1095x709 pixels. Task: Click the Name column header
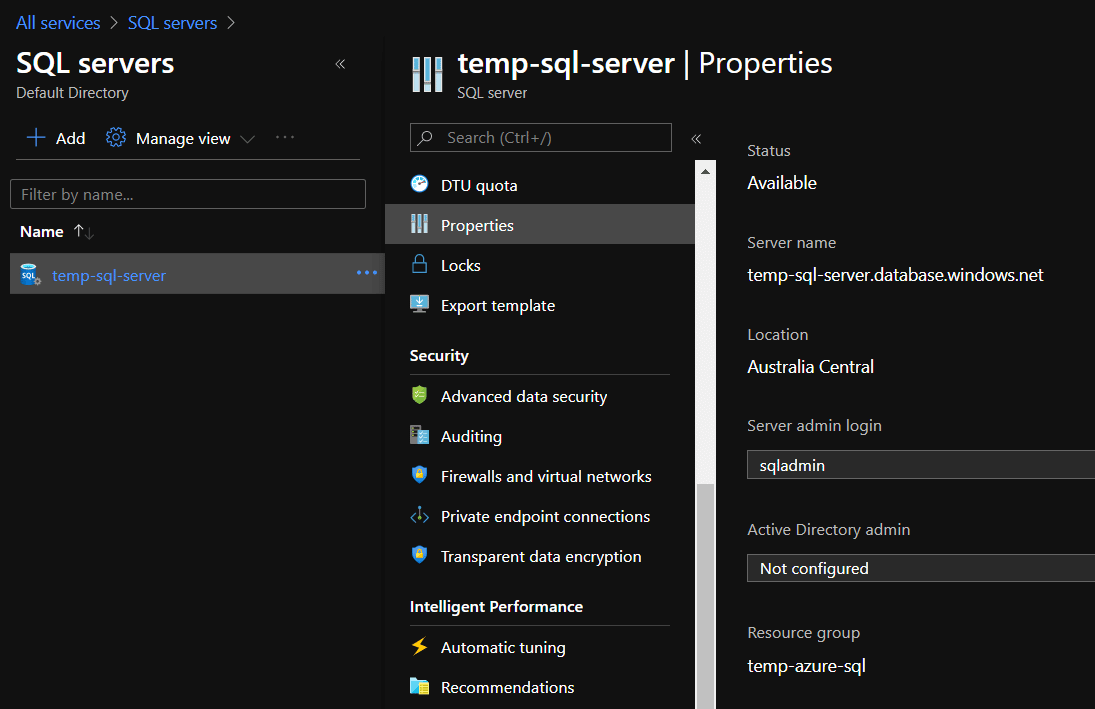[x=42, y=231]
